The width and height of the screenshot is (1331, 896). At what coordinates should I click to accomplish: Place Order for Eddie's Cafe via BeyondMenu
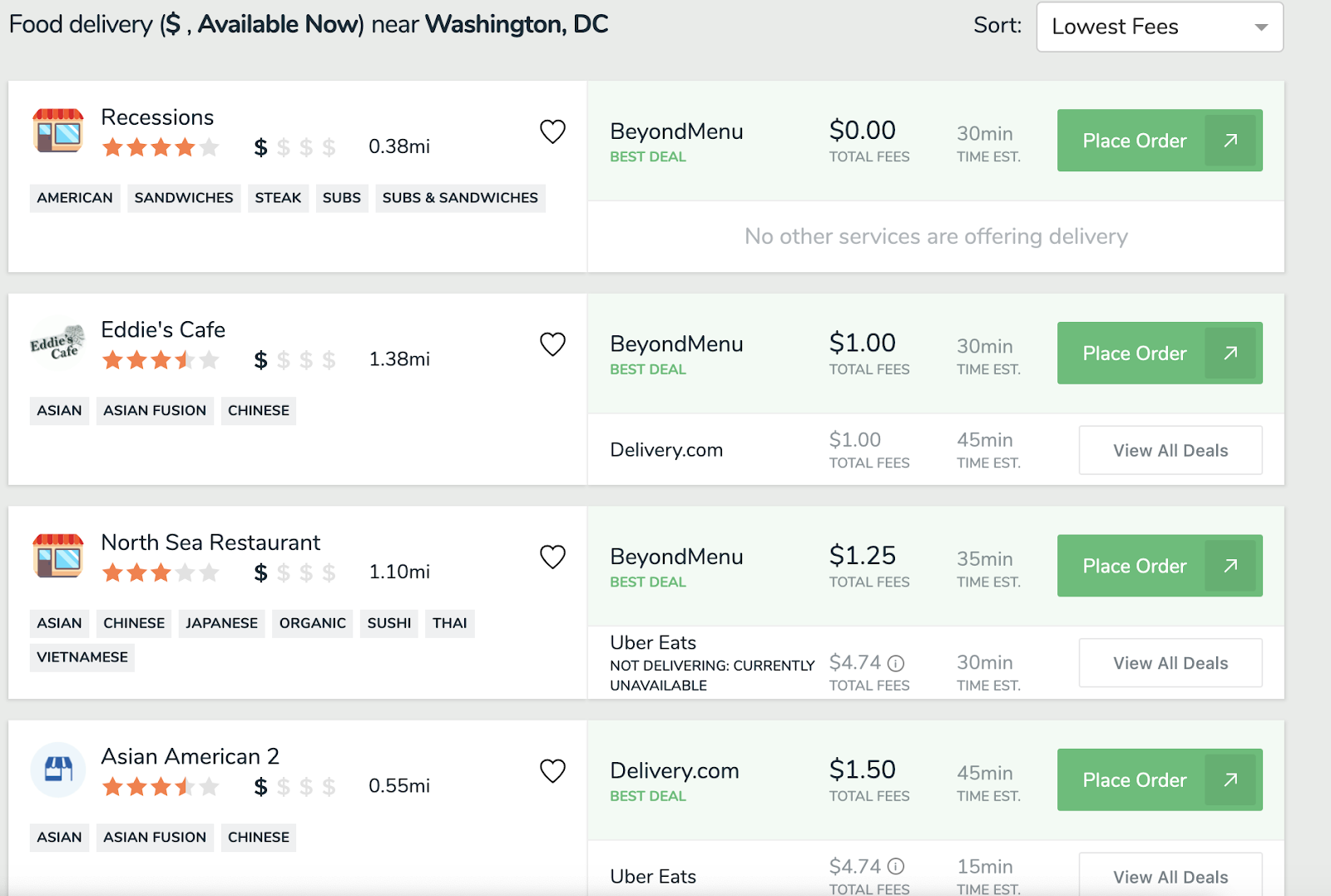coord(1134,354)
